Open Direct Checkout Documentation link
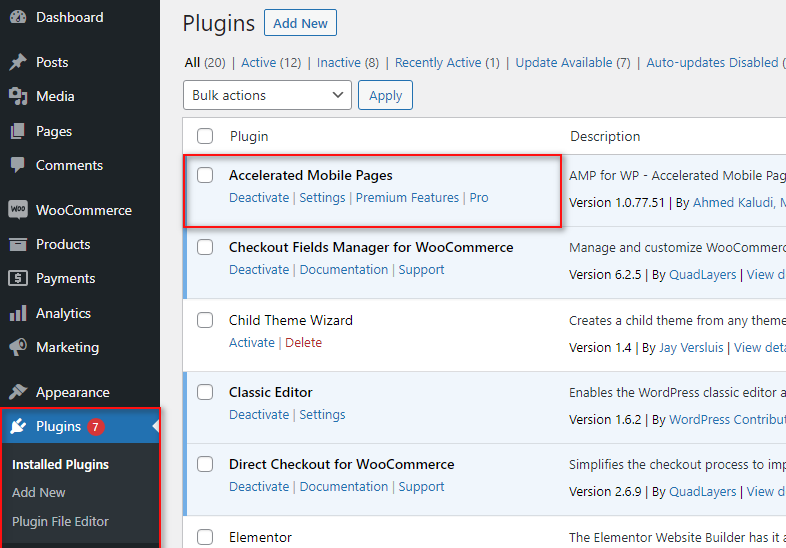This screenshot has height=548, width=786. click(x=344, y=487)
